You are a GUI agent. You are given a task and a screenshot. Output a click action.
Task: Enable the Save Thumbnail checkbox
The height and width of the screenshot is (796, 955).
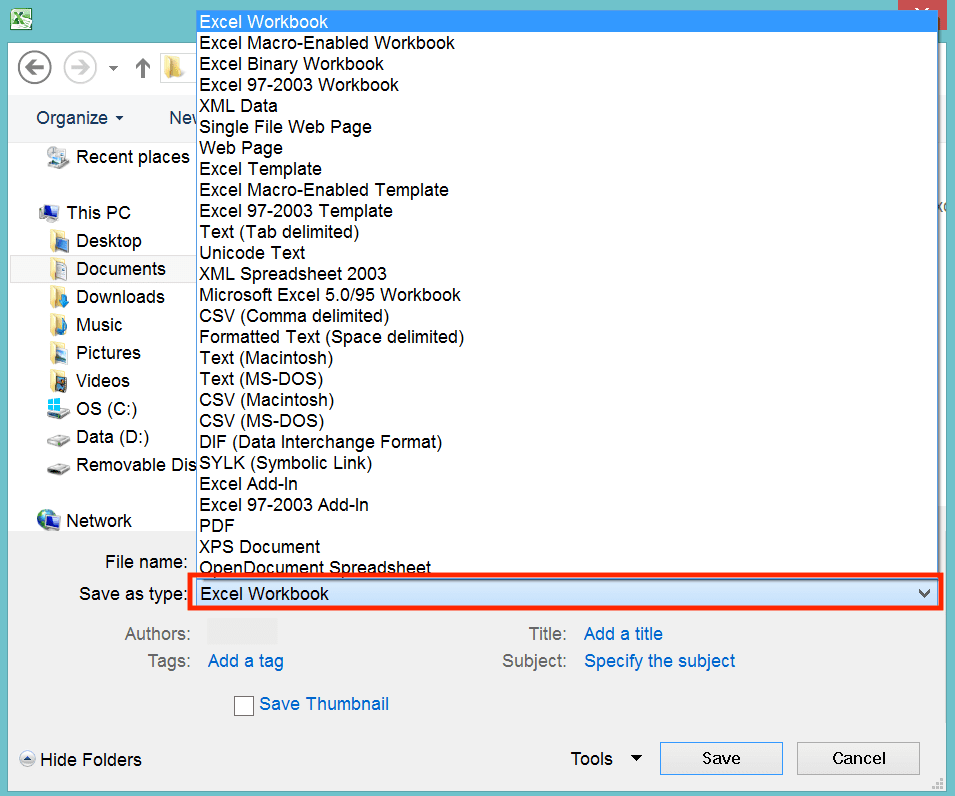pyautogui.click(x=244, y=706)
